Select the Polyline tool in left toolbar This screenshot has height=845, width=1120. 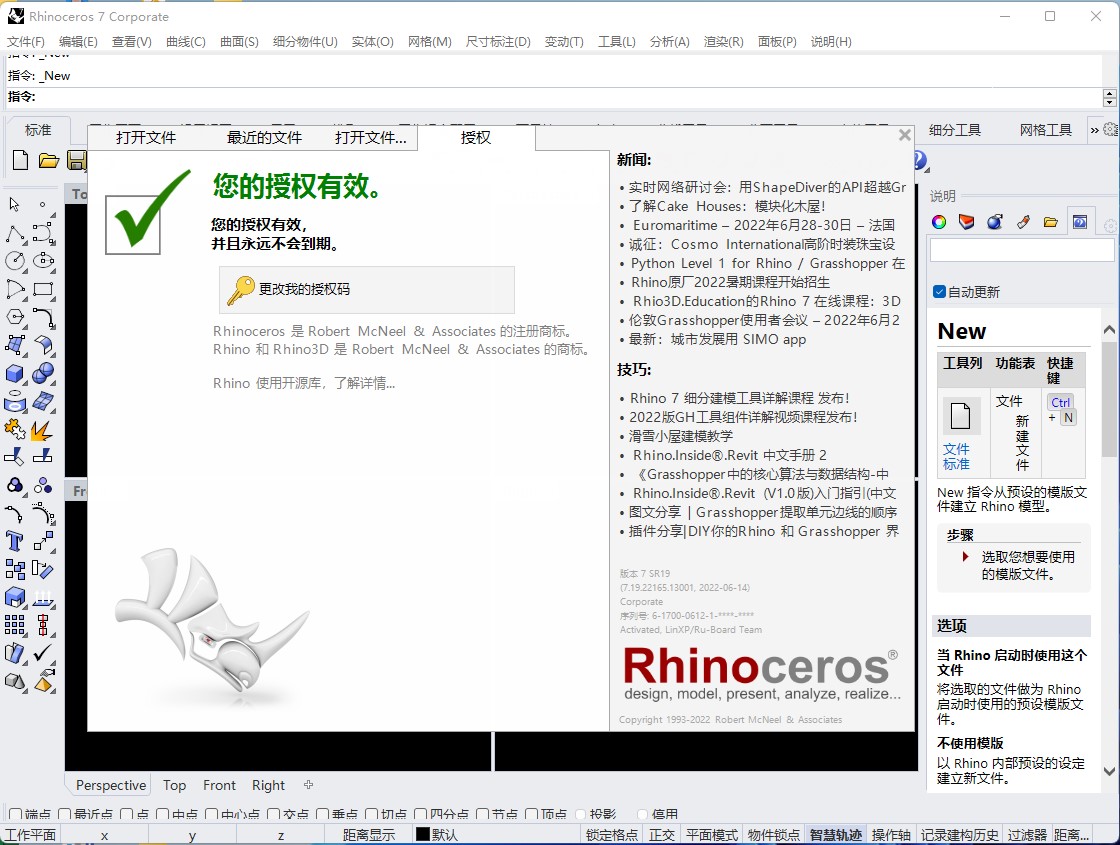tap(15, 233)
